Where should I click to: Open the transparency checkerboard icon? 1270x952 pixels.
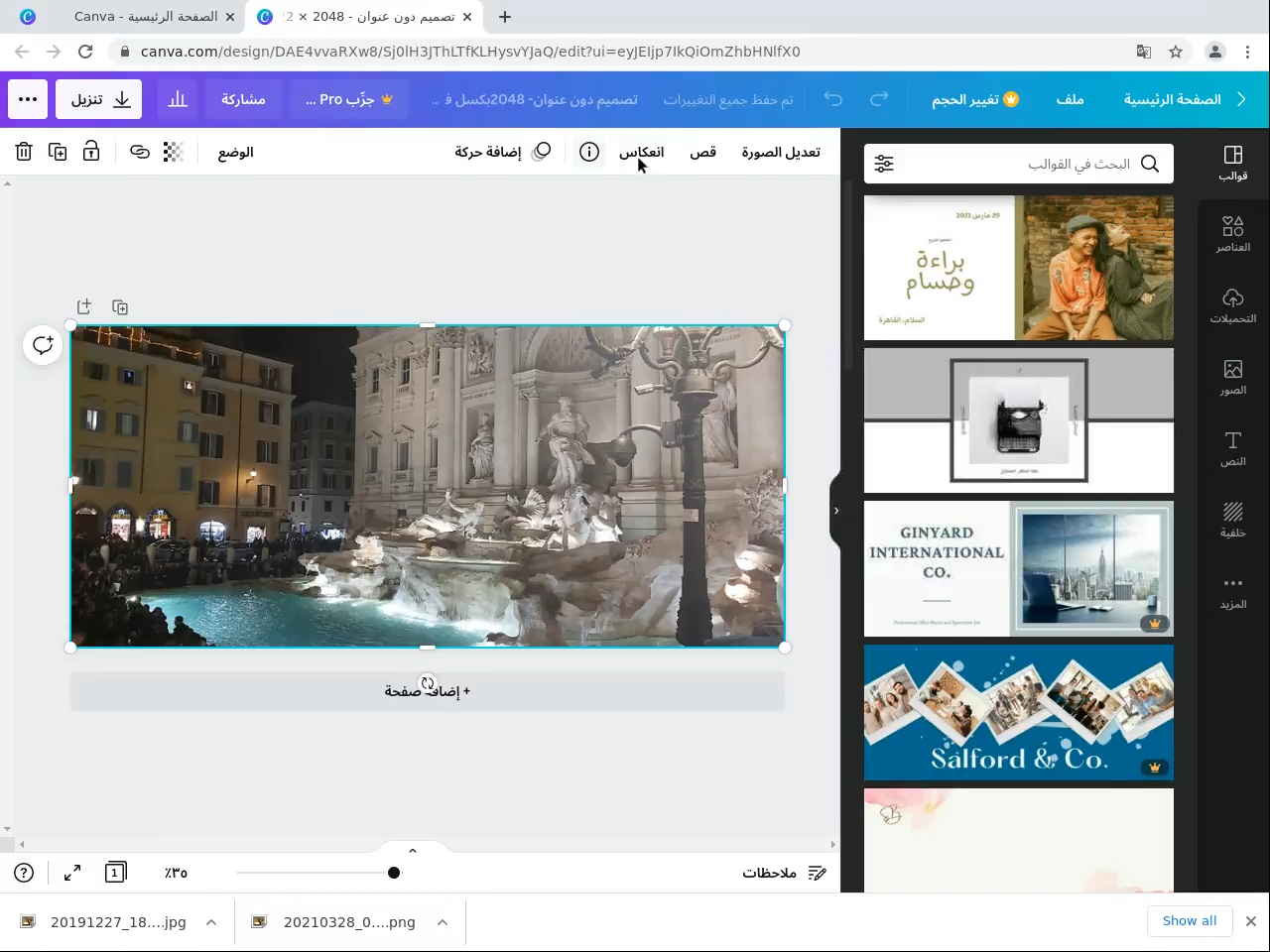click(x=173, y=152)
